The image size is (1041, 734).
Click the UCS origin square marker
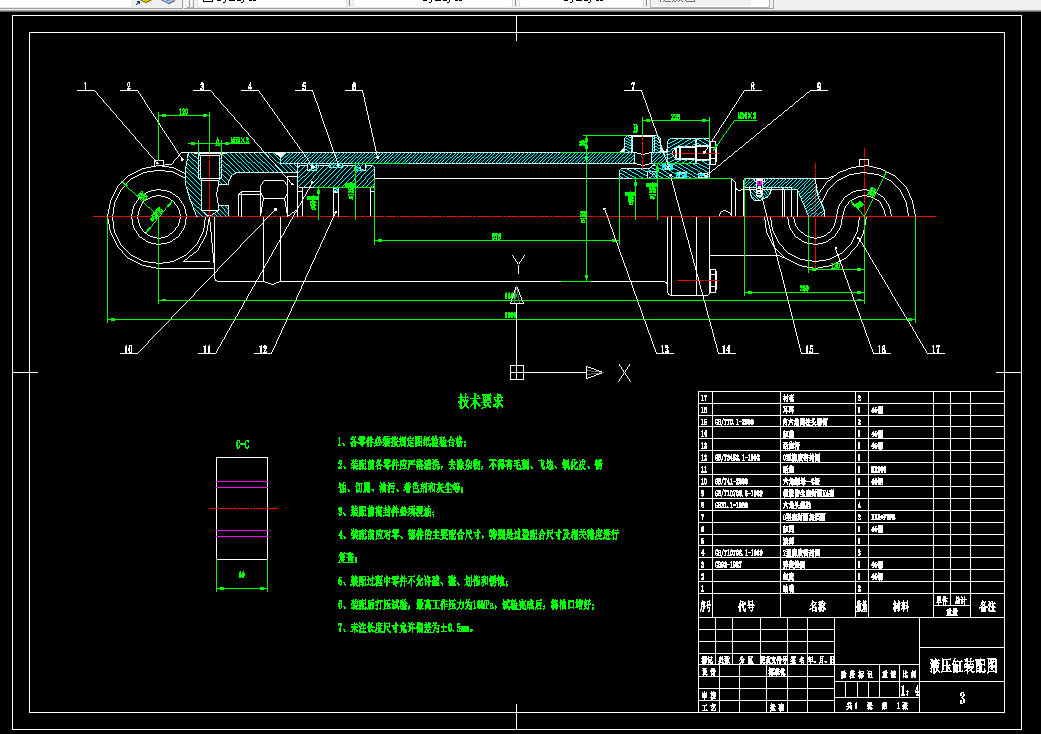tap(517, 372)
